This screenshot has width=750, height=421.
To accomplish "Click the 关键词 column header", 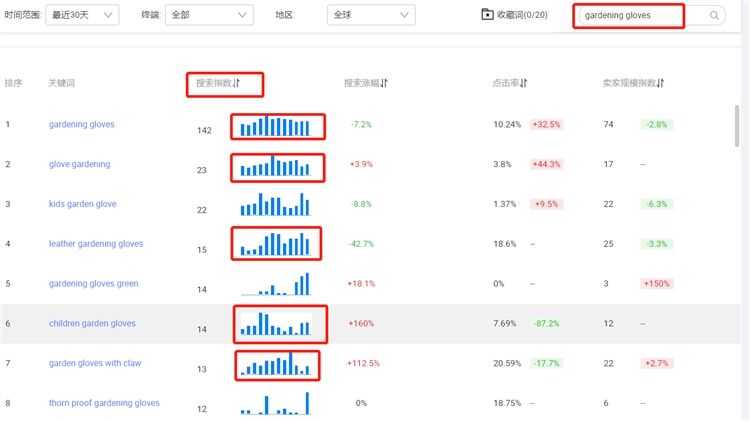I will [x=62, y=83].
